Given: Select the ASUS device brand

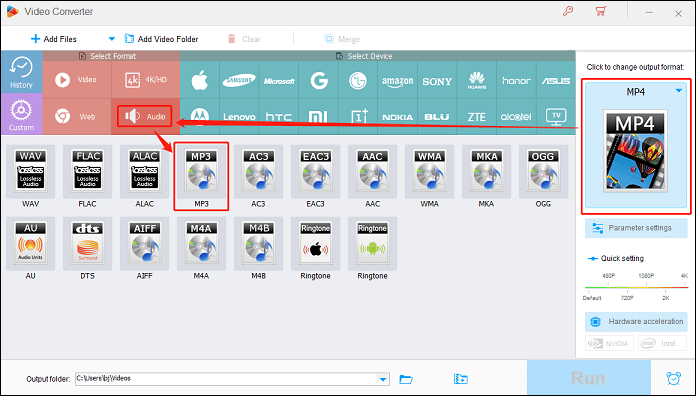Looking at the screenshot, I should [556, 80].
